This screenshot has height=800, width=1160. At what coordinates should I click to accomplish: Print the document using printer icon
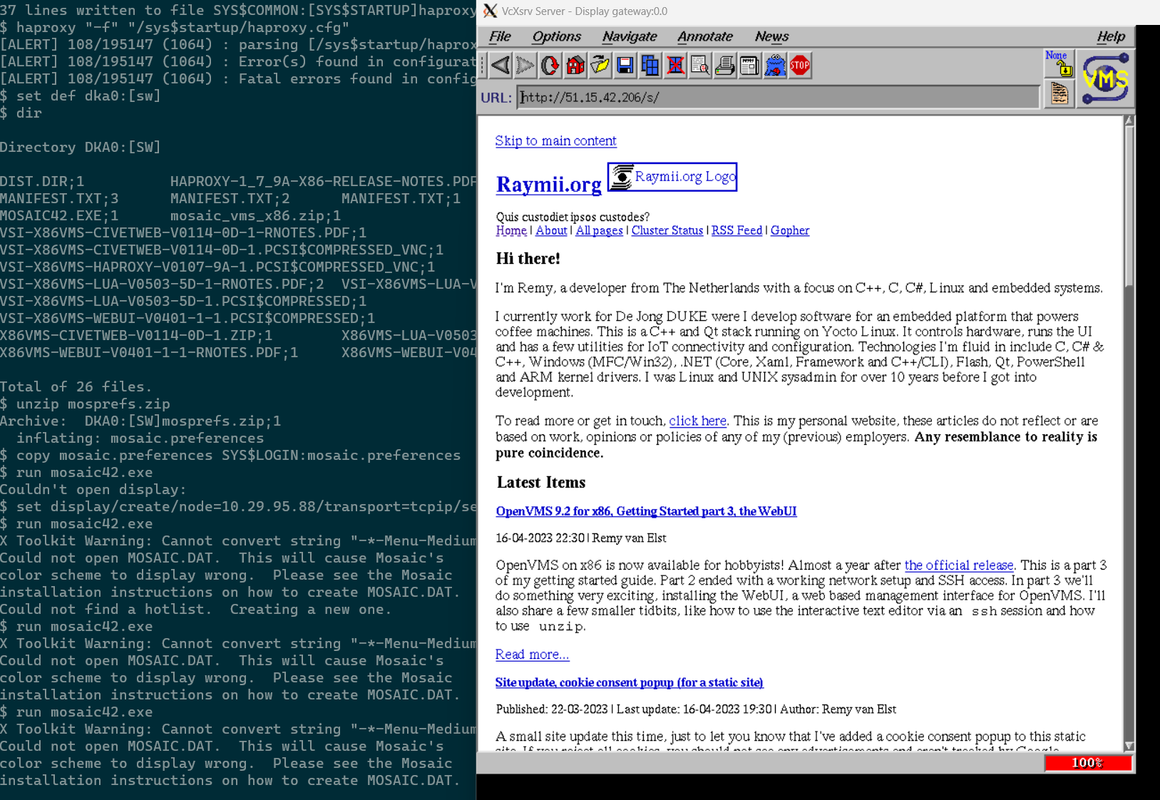pos(725,66)
